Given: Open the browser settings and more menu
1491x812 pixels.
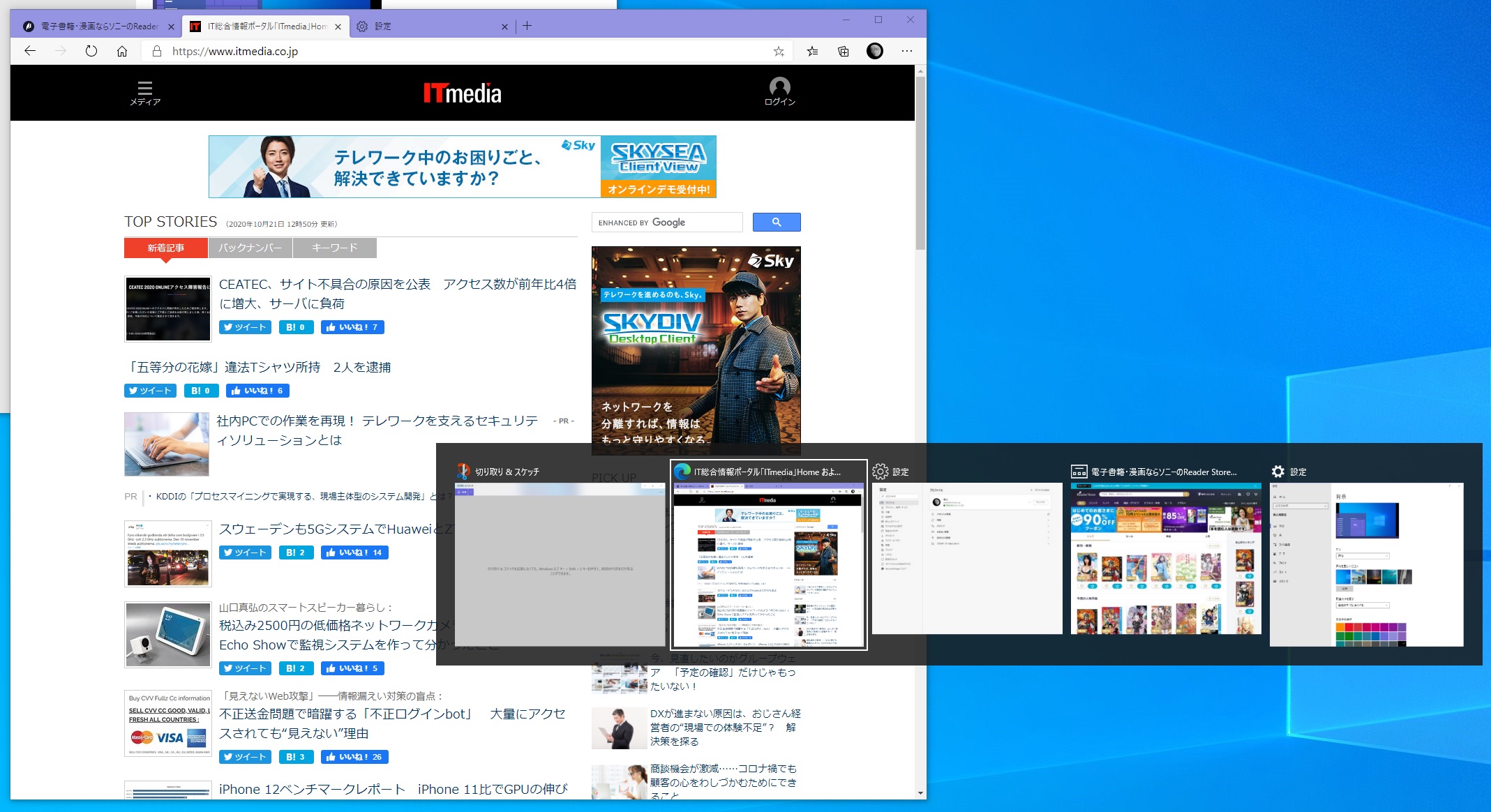Looking at the screenshot, I should 906,51.
